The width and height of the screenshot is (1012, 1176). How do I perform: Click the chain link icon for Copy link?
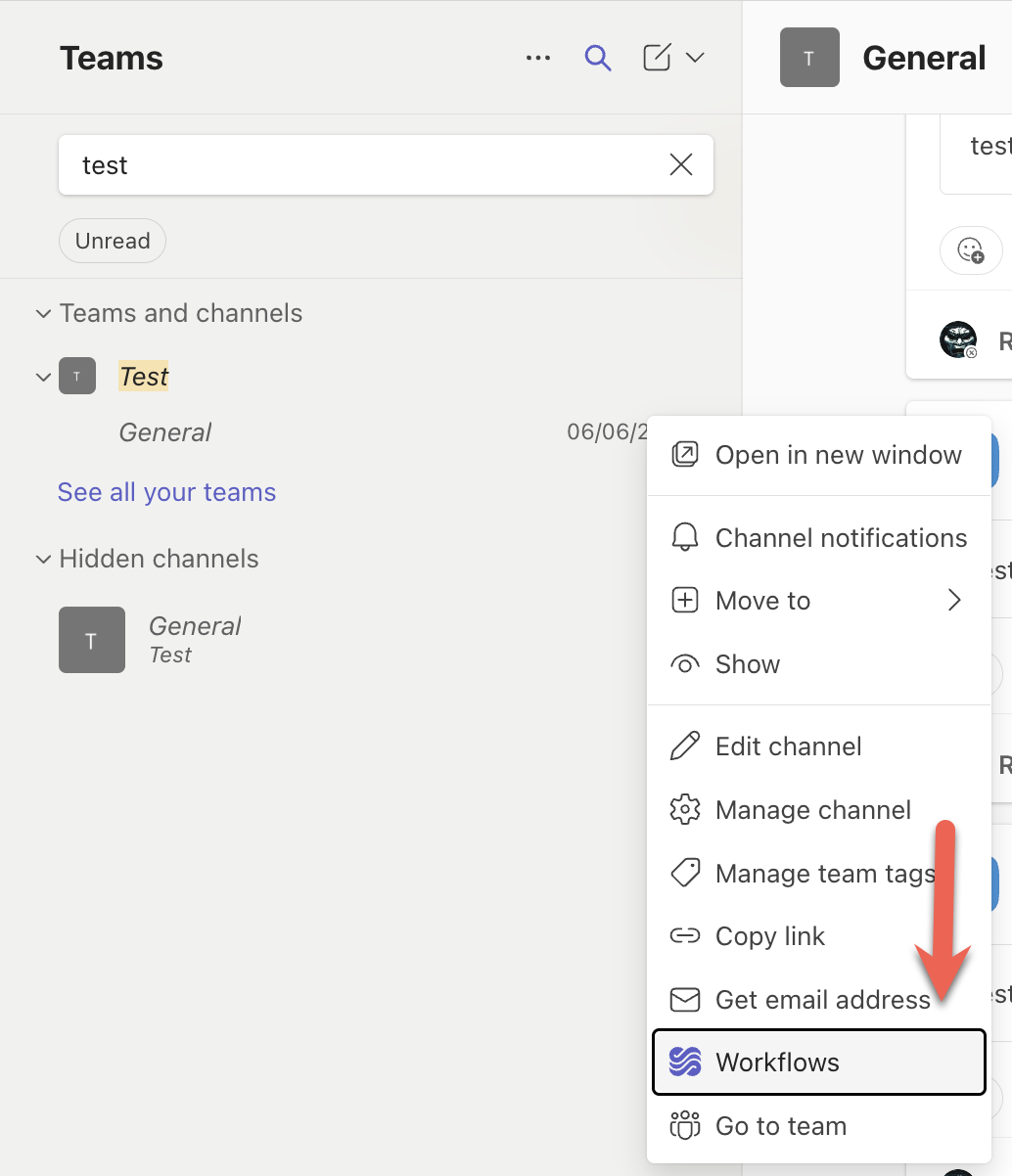(x=685, y=936)
